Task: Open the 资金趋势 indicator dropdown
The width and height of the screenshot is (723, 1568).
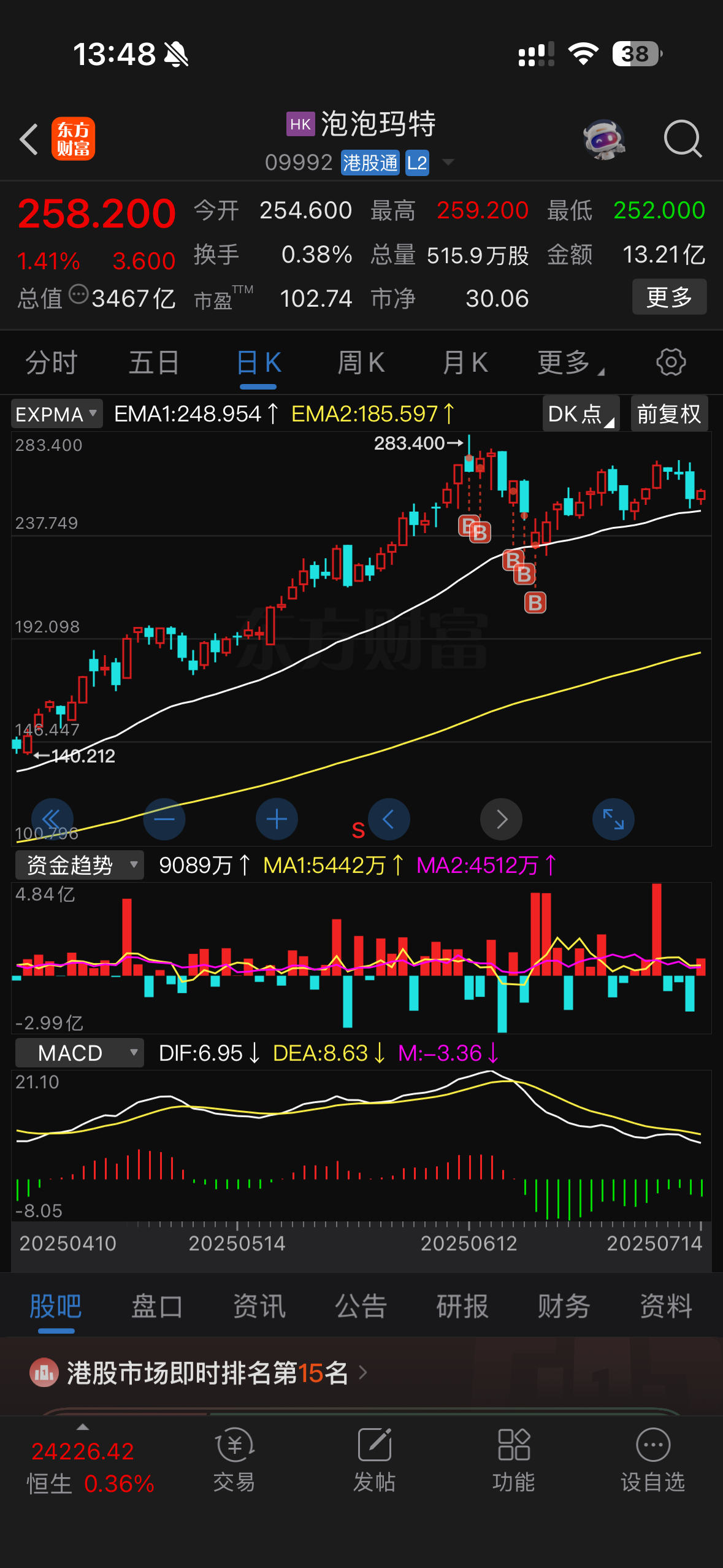Action: click(x=79, y=865)
